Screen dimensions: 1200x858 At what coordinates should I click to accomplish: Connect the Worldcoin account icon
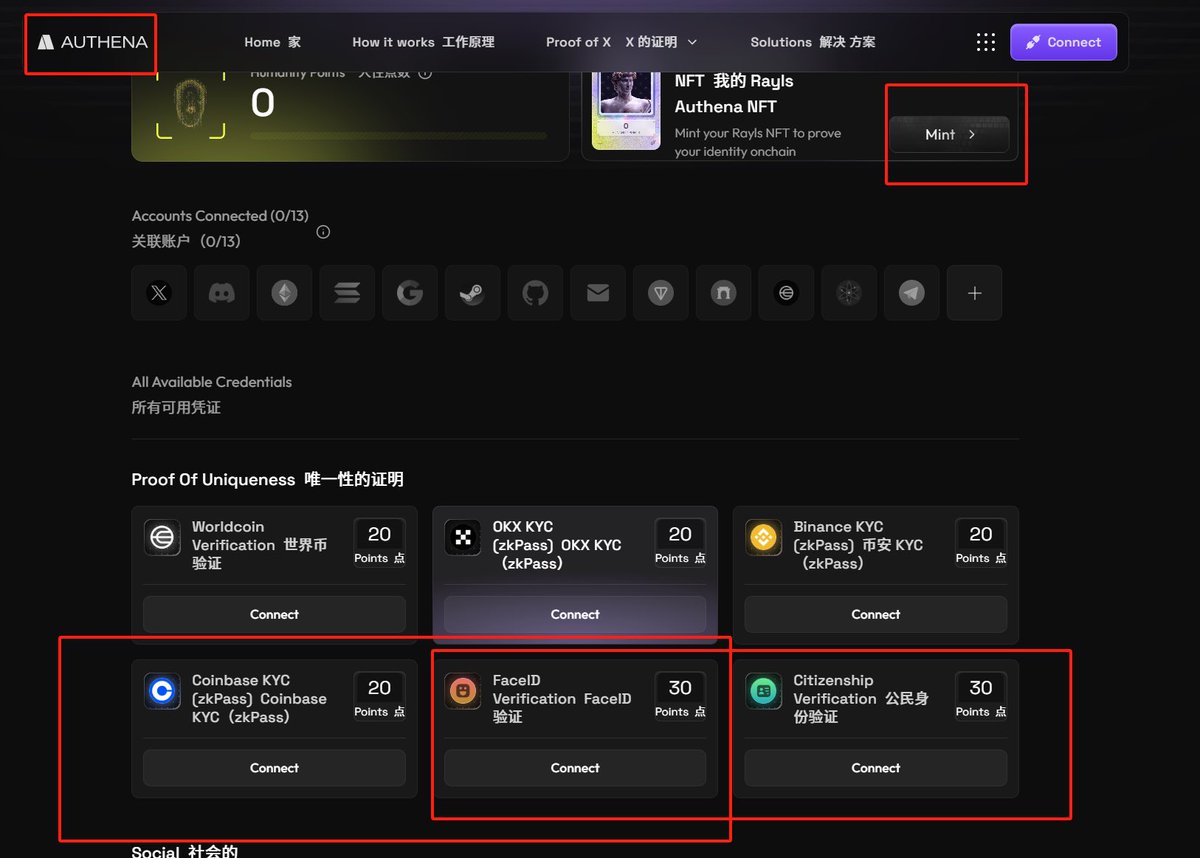pos(786,293)
